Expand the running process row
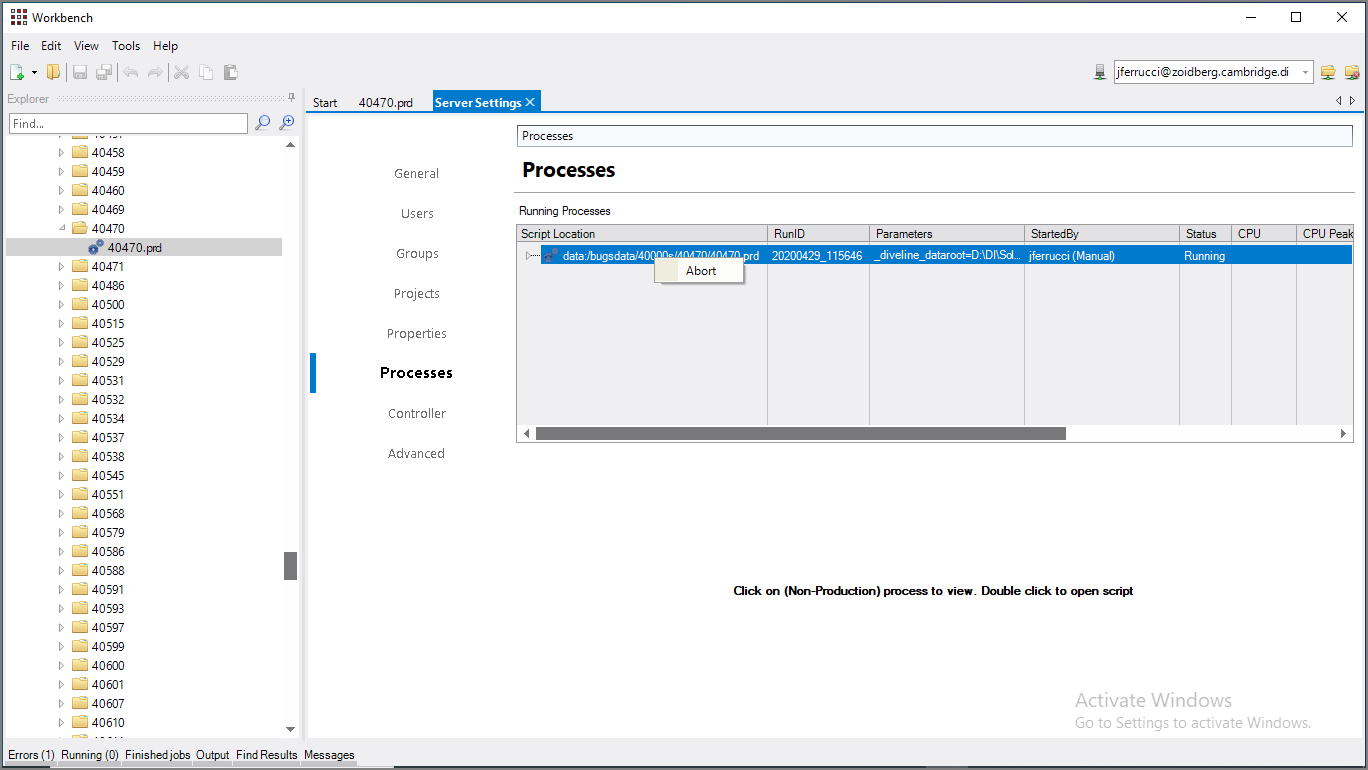The width and height of the screenshot is (1368, 770). 529,256
